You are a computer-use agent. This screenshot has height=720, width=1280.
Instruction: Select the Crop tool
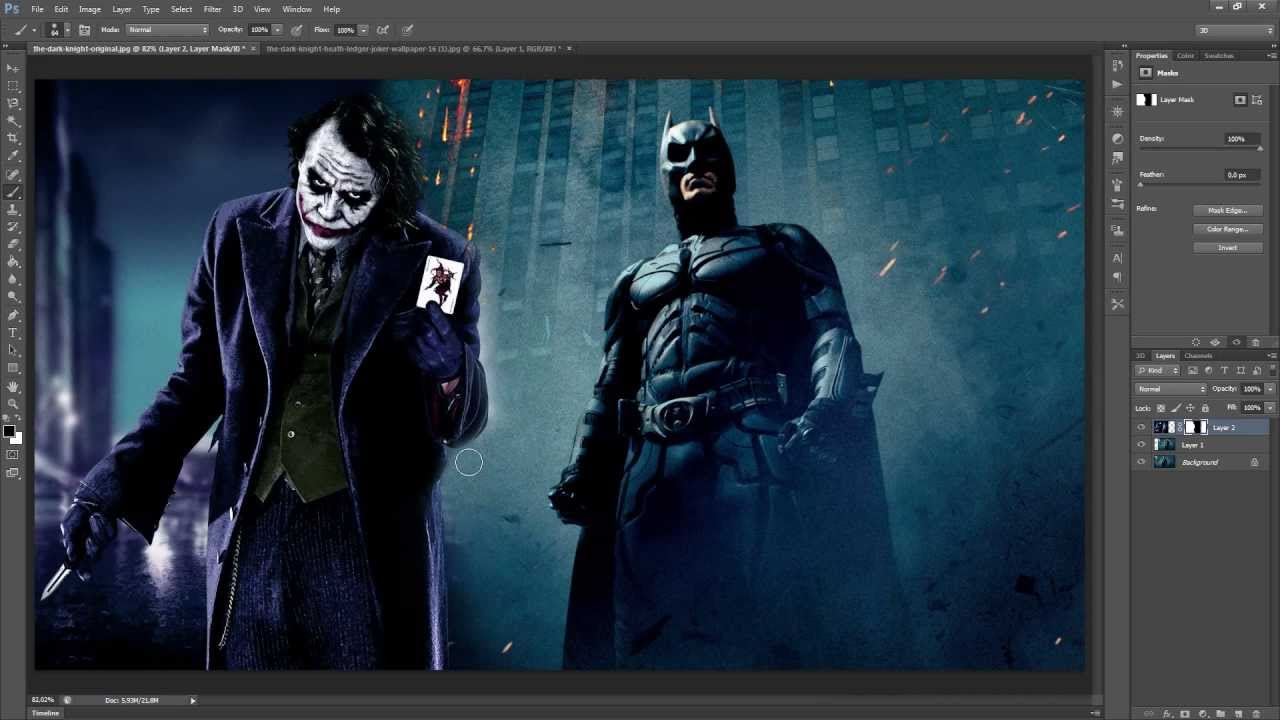[x=13, y=138]
